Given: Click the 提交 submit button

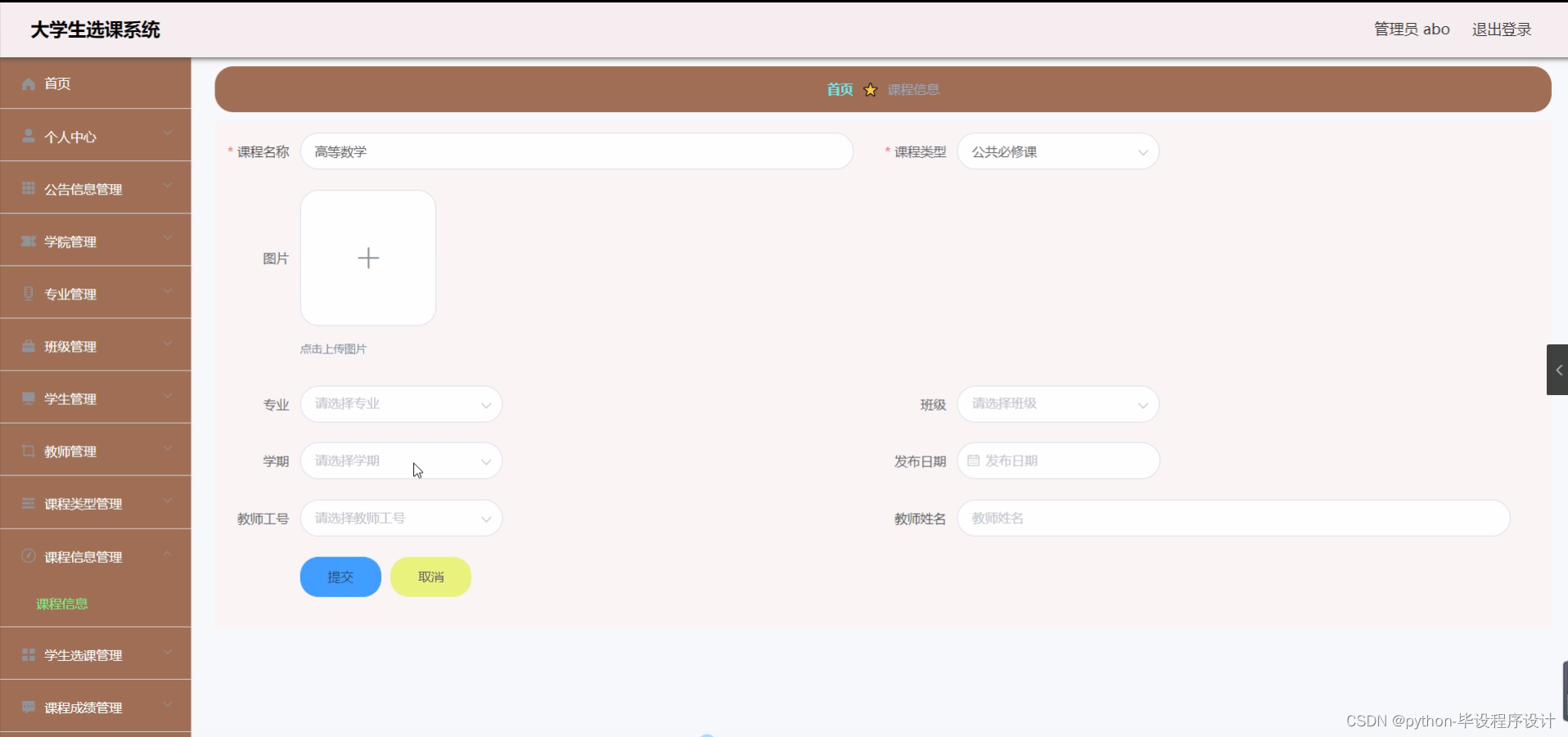Looking at the screenshot, I should (x=340, y=577).
